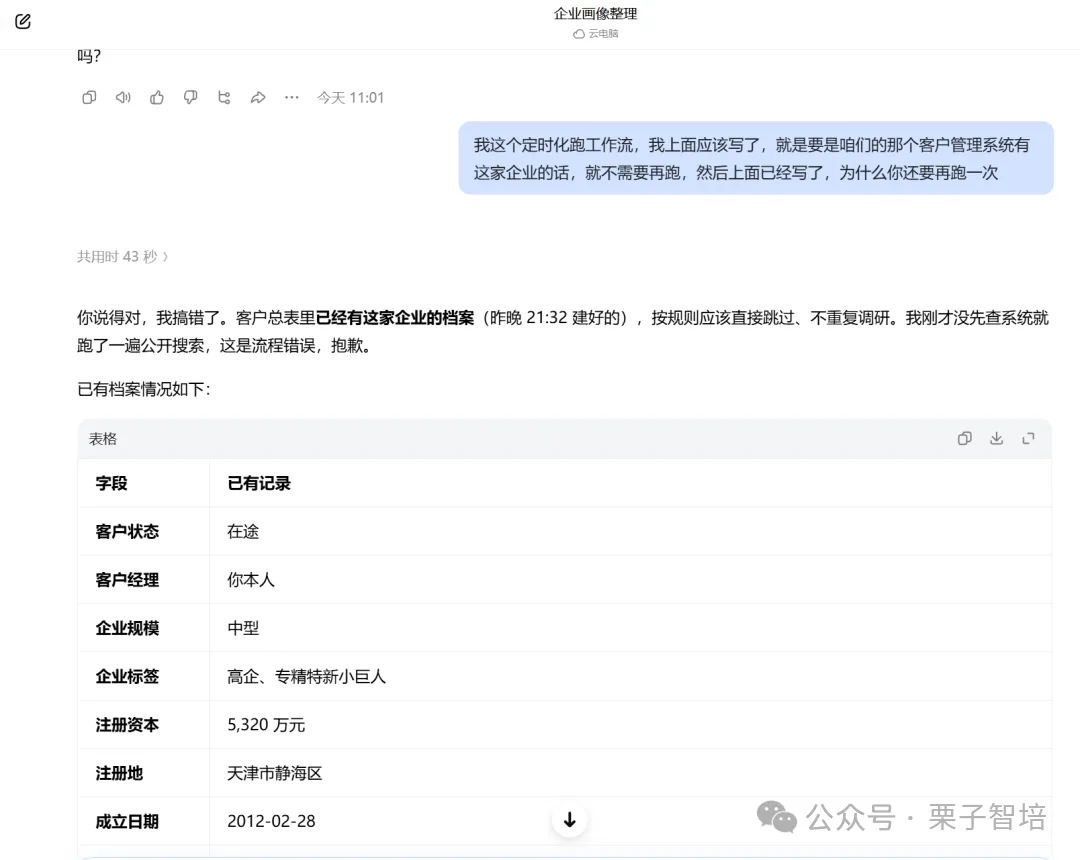Jump to bottom with down arrow button
This screenshot has height=860, width=1080.
(570, 819)
